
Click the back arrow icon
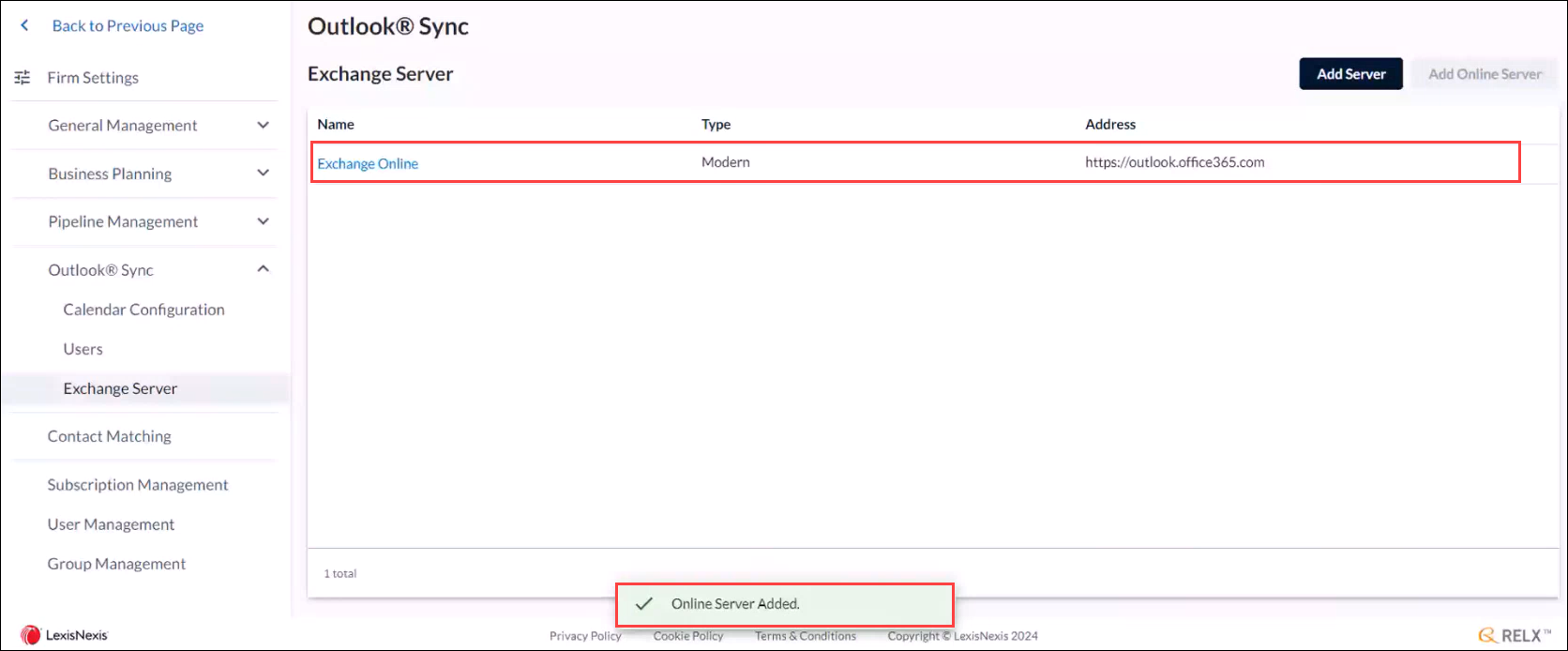coord(25,25)
